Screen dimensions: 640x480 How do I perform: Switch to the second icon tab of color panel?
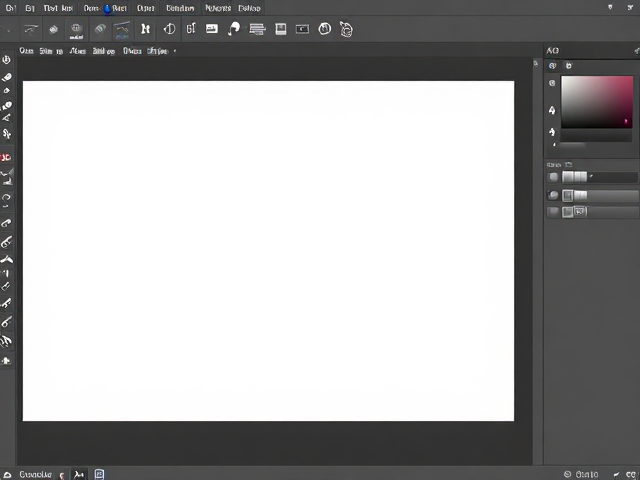click(x=569, y=66)
